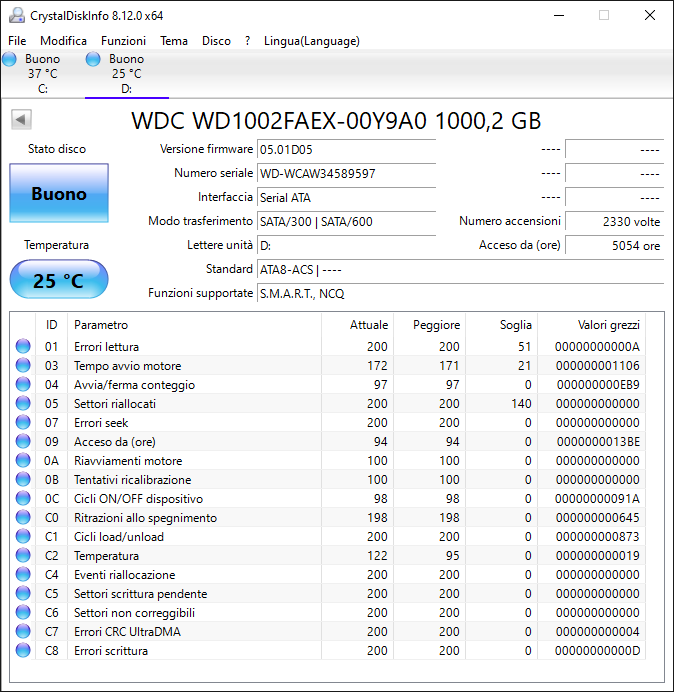
Task: Click the Peggiore column header
Action: click(x=429, y=325)
